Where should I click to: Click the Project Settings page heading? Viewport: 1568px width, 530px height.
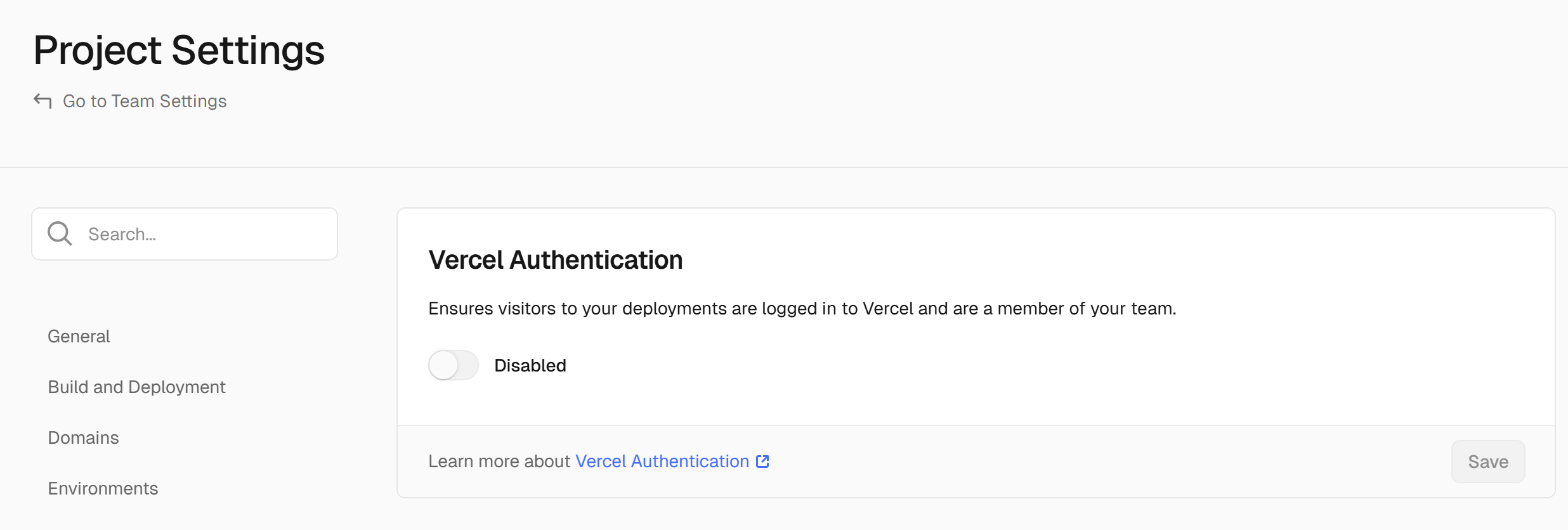click(x=179, y=50)
